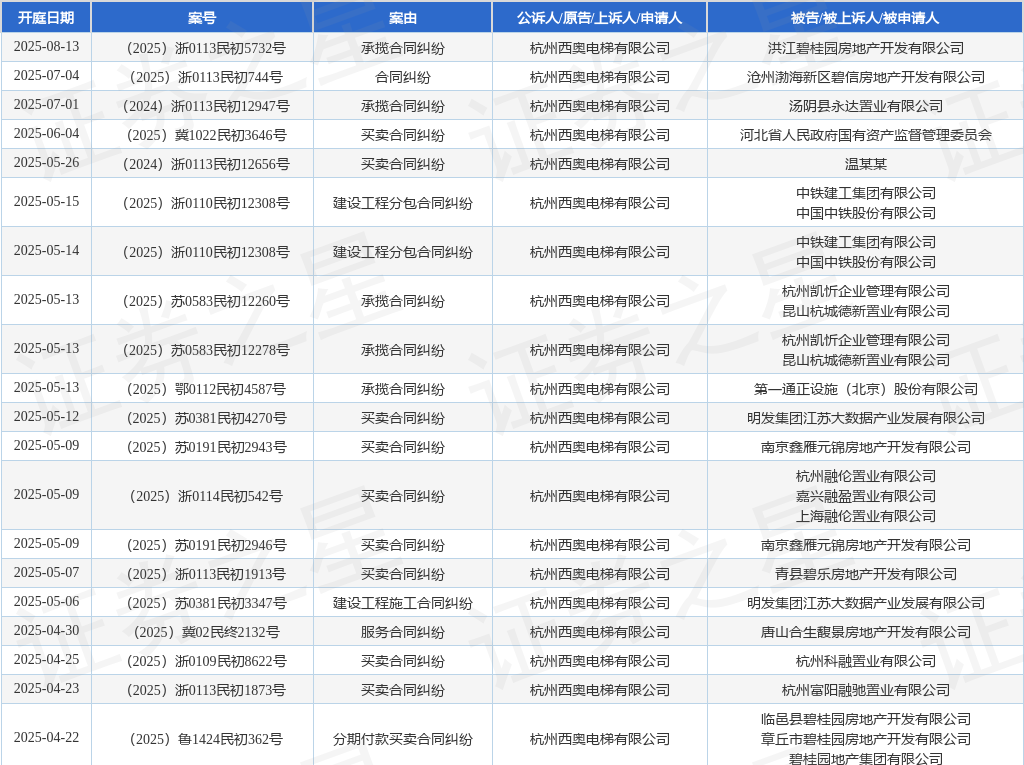Viewport: 1024px width, 765px height.
Task: Select case number (2025)苏0191民初2946号
Action: 206,545
